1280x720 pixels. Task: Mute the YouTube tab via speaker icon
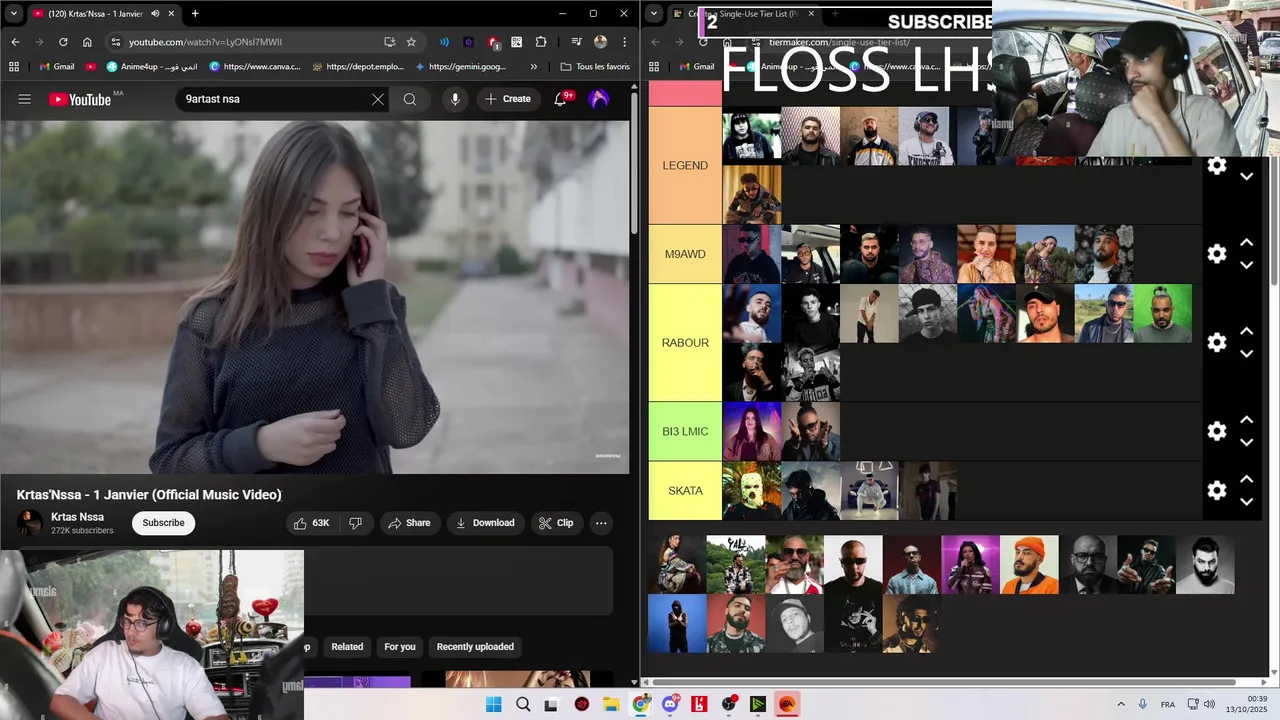coord(155,14)
